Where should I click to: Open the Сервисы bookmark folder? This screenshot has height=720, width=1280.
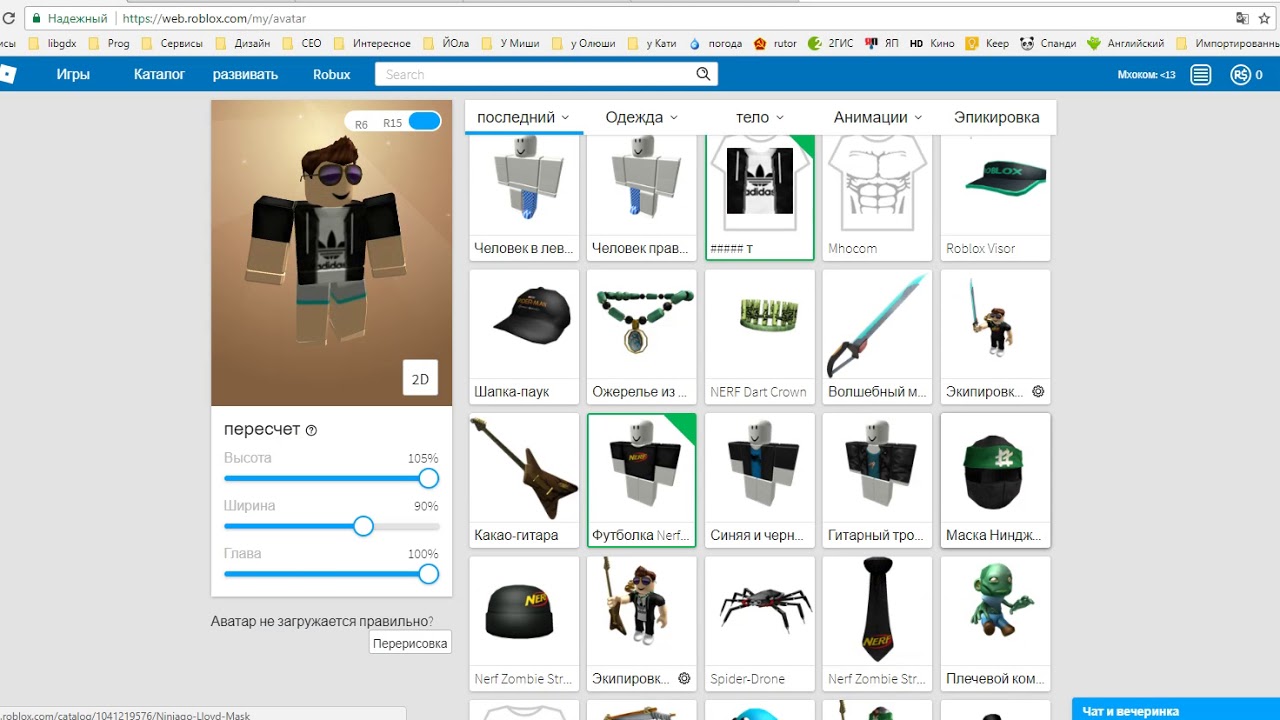[172, 43]
